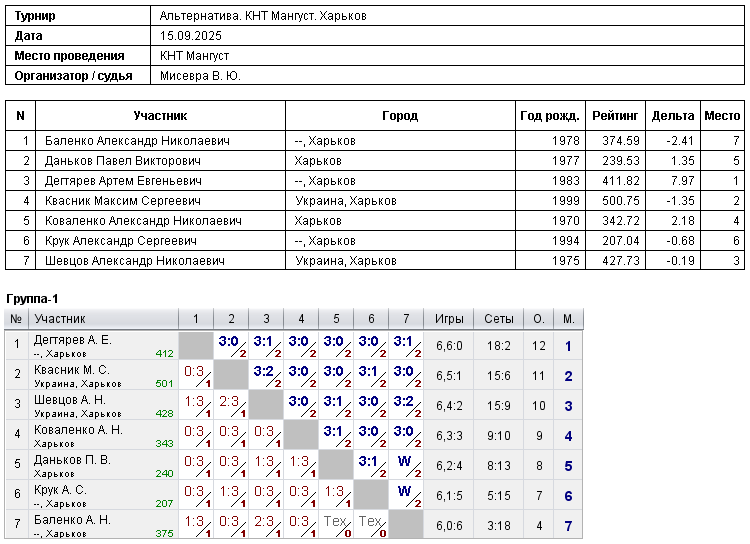Screen dimensions: 750x544
Task: Click the Участник header in participants table
Action: click(x=160, y=116)
